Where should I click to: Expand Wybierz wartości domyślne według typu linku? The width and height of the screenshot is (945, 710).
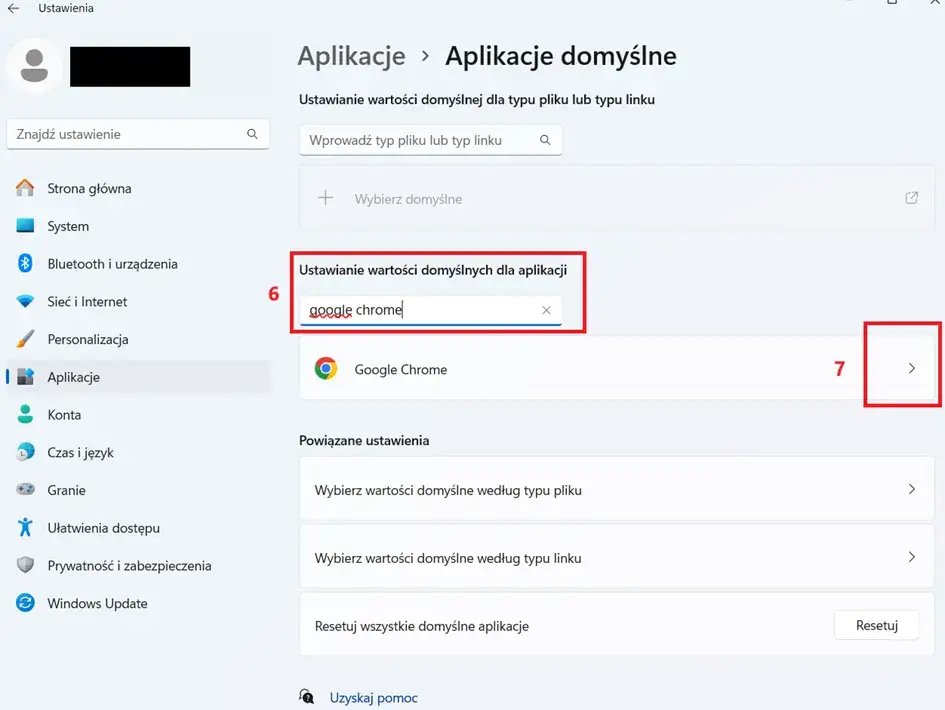point(911,557)
